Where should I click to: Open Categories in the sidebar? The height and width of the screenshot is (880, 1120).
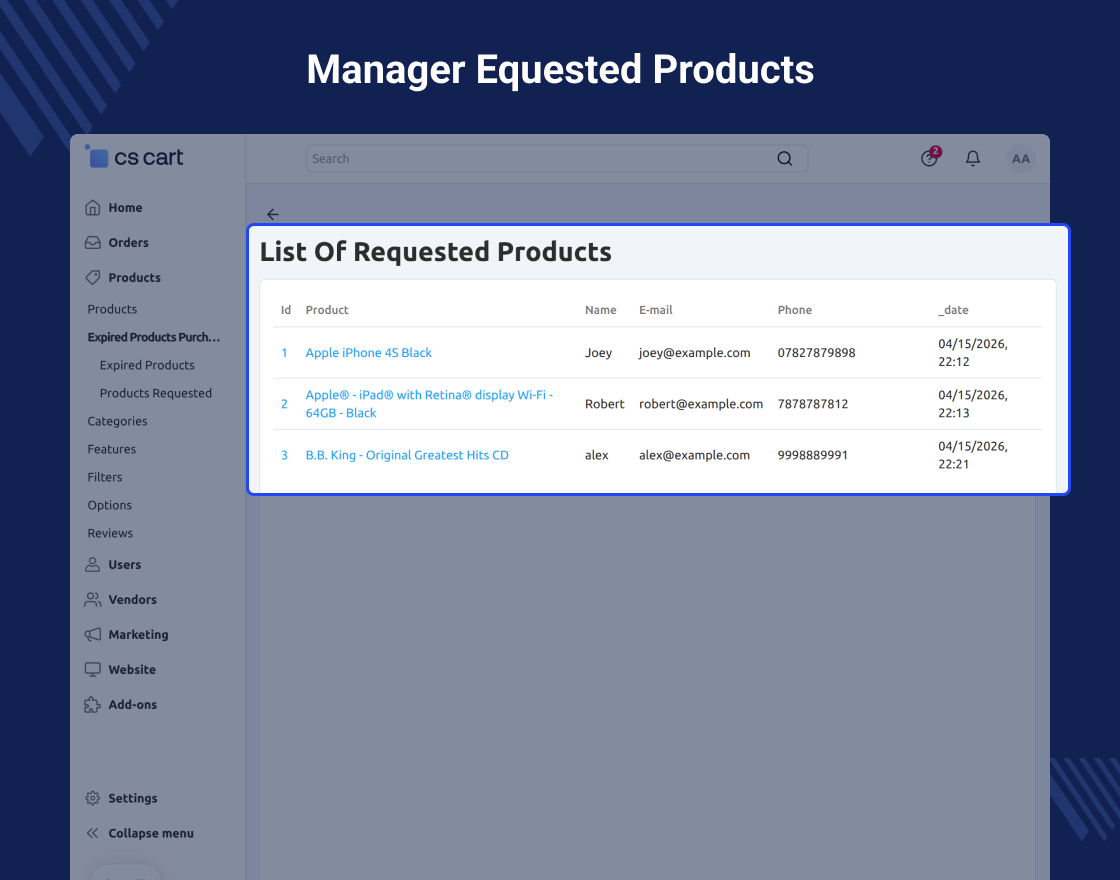click(x=117, y=421)
